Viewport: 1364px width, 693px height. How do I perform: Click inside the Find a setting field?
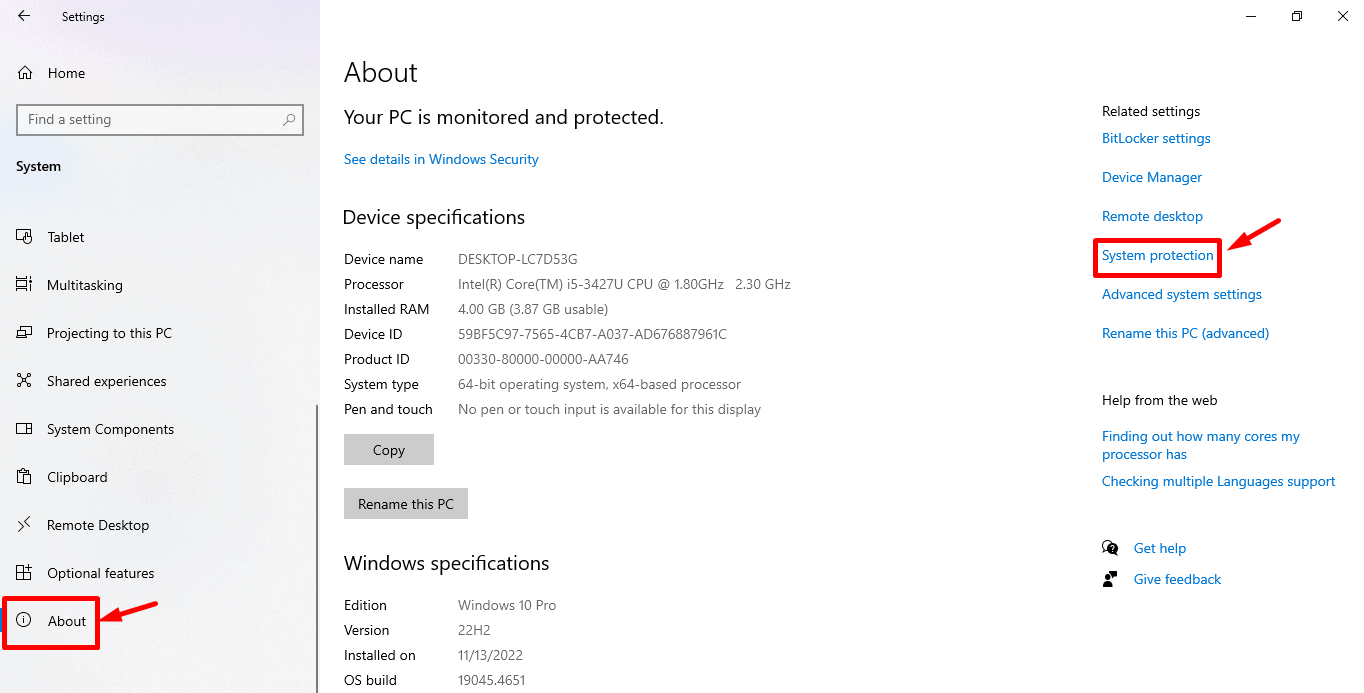pyautogui.click(x=160, y=120)
